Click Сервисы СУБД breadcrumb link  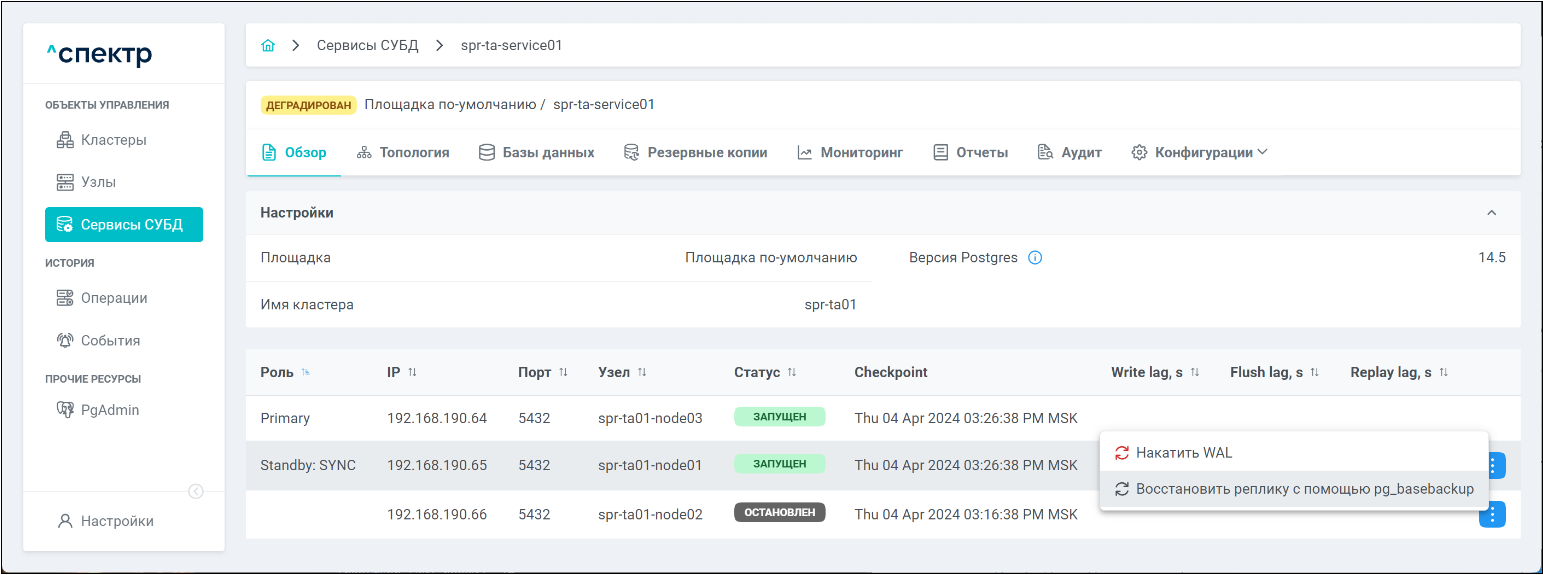point(367,46)
